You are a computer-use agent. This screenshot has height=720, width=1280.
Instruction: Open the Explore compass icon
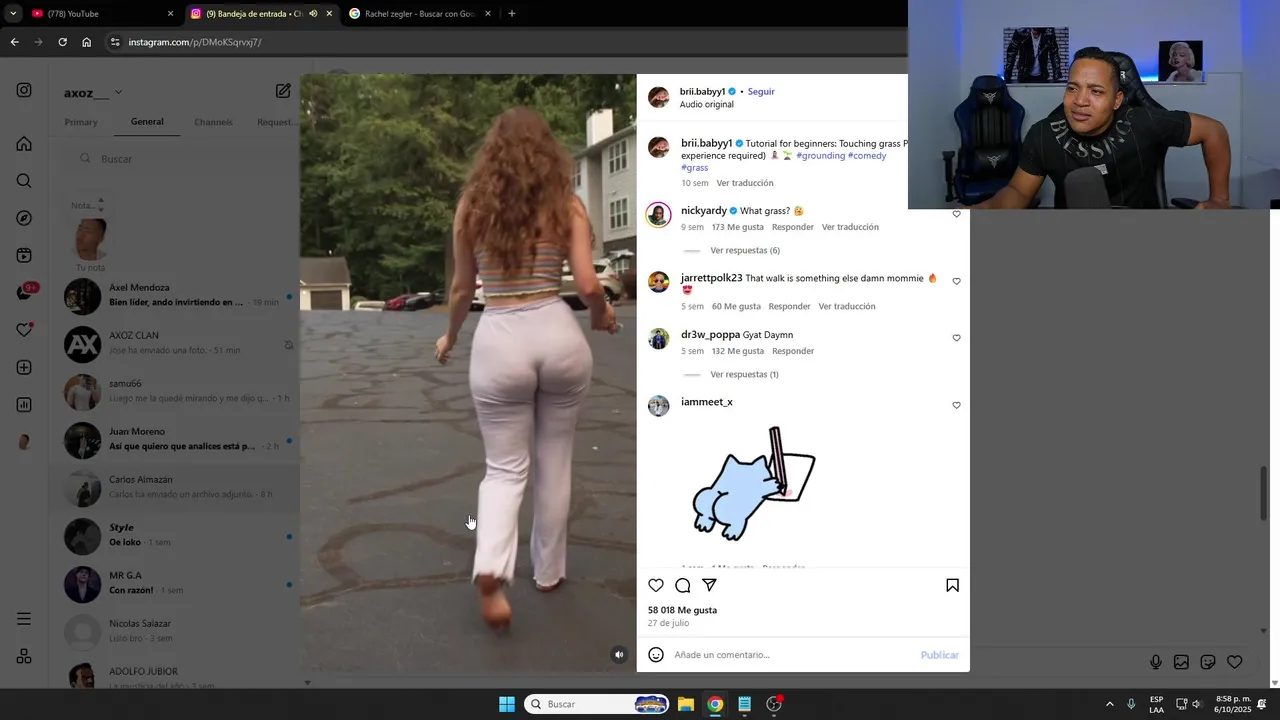(24, 218)
